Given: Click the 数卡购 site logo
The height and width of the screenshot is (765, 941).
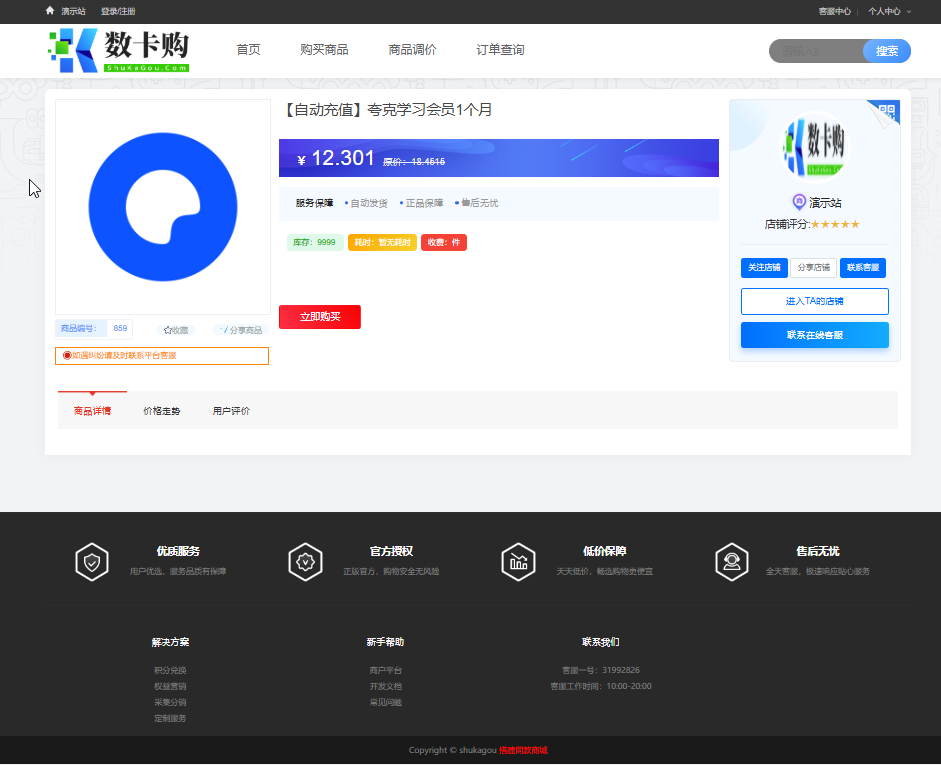Looking at the screenshot, I should pyautogui.click(x=119, y=50).
